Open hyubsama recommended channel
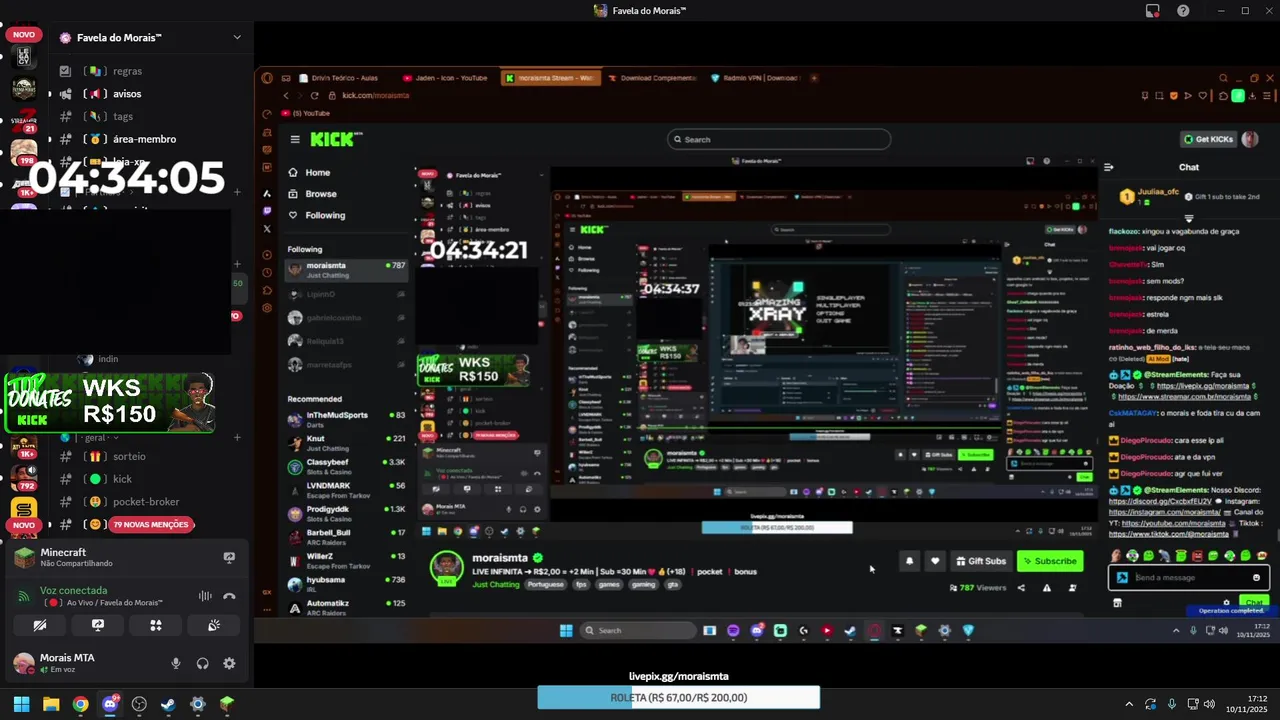 point(346,584)
